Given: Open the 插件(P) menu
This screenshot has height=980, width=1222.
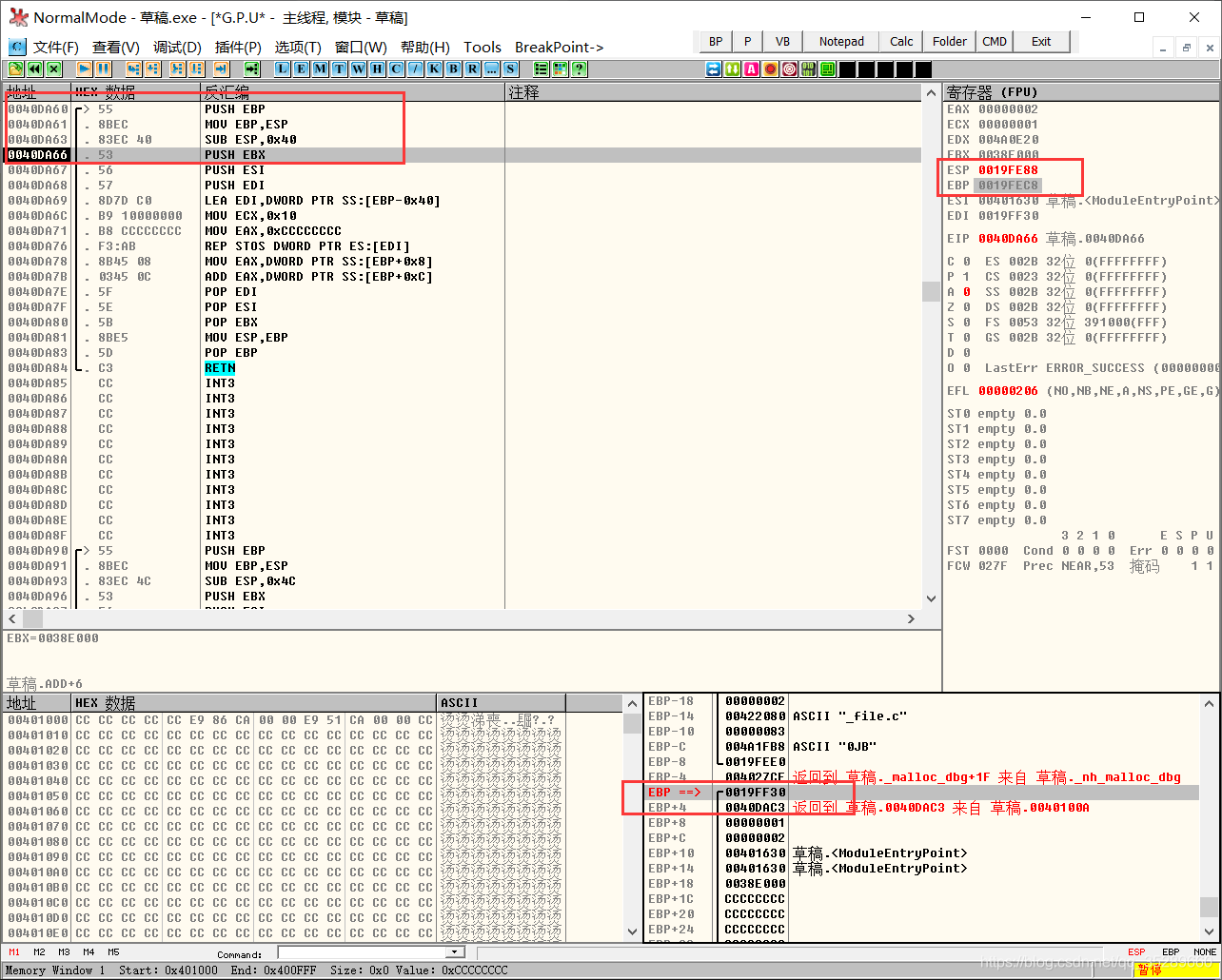Looking at the screenshot, I should pyautogui.click(x=238, y=47).
